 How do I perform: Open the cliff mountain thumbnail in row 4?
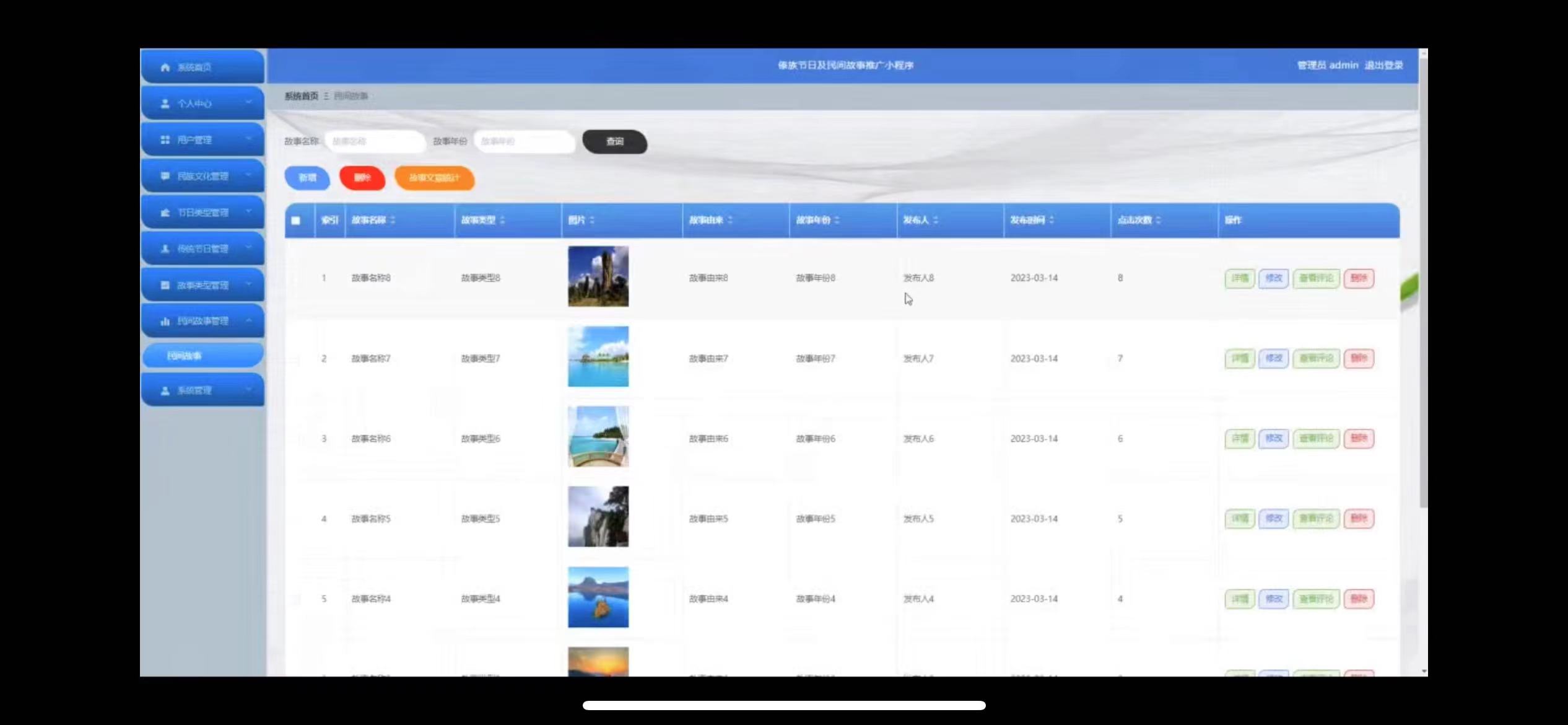pyautogui.click(x=598, y=517)
